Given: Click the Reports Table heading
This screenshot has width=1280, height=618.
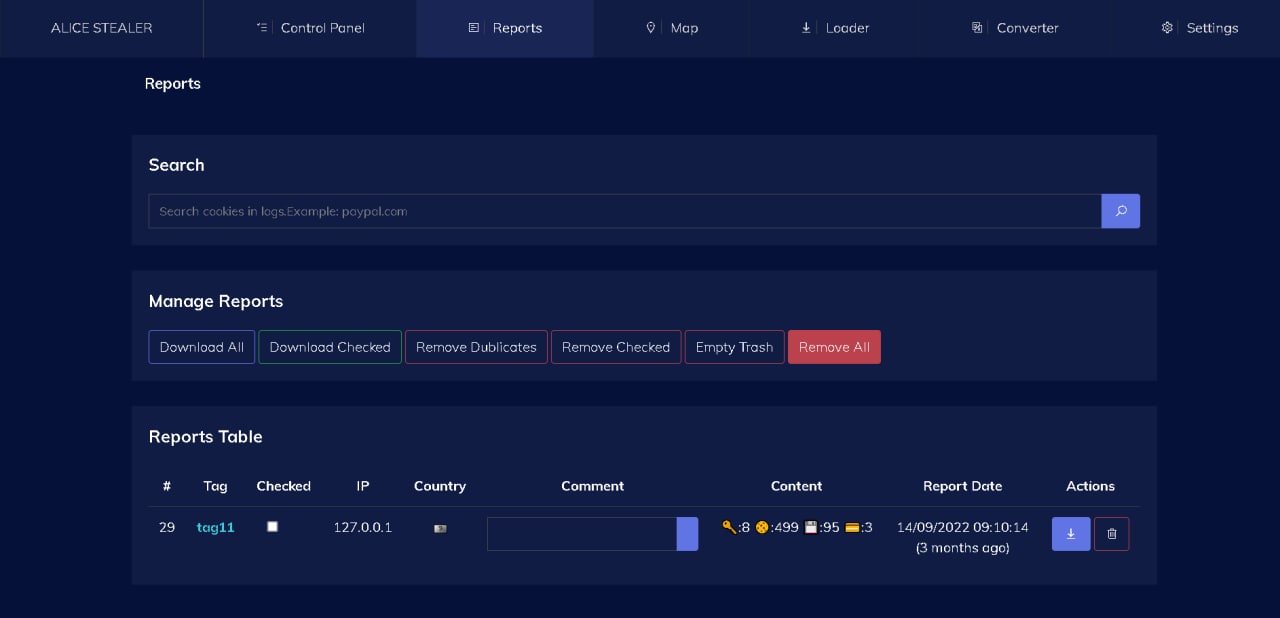Looking at the screenshot, I should pos(205,437).
